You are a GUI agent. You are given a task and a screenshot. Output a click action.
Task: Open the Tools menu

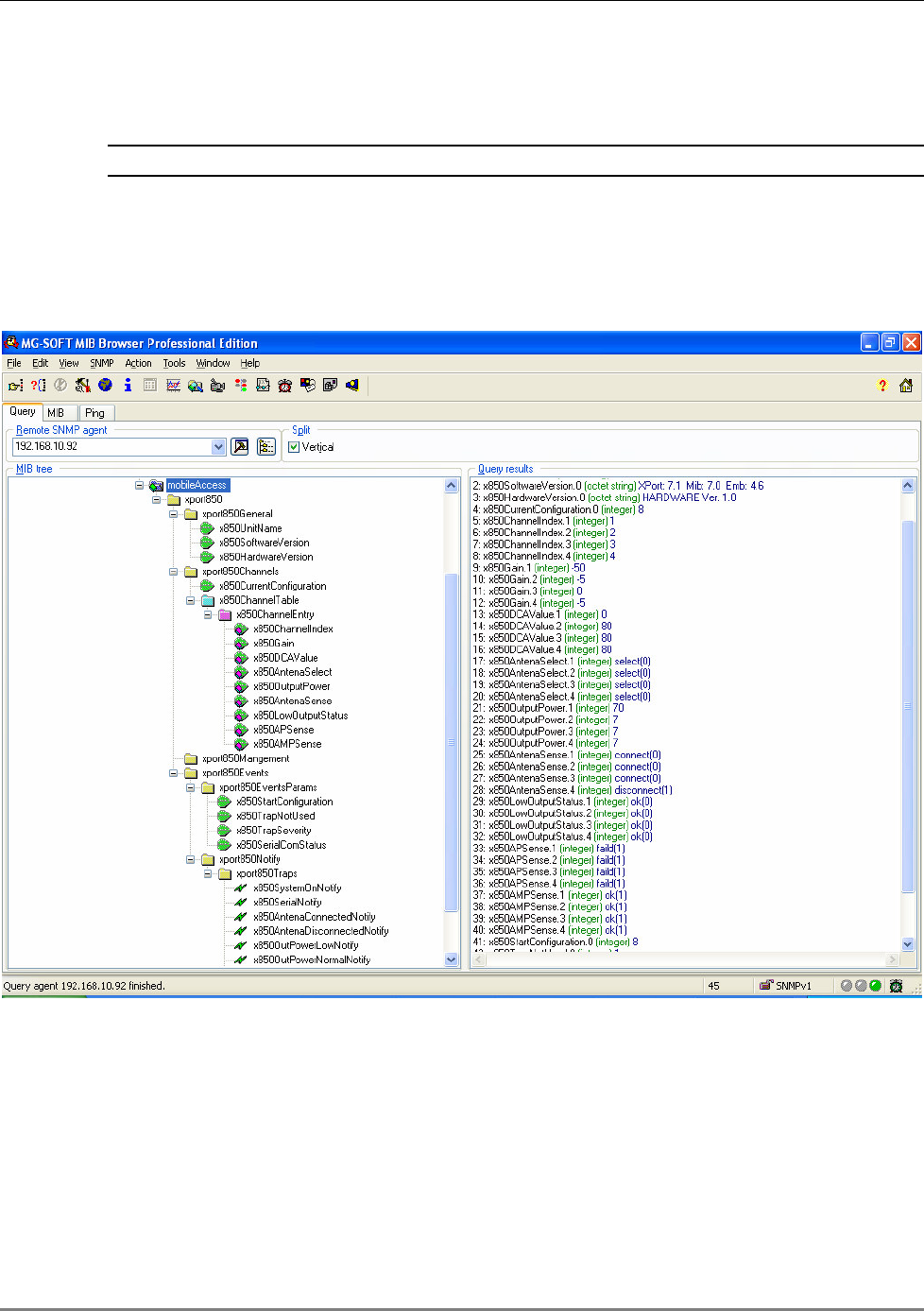click(174, 363)
